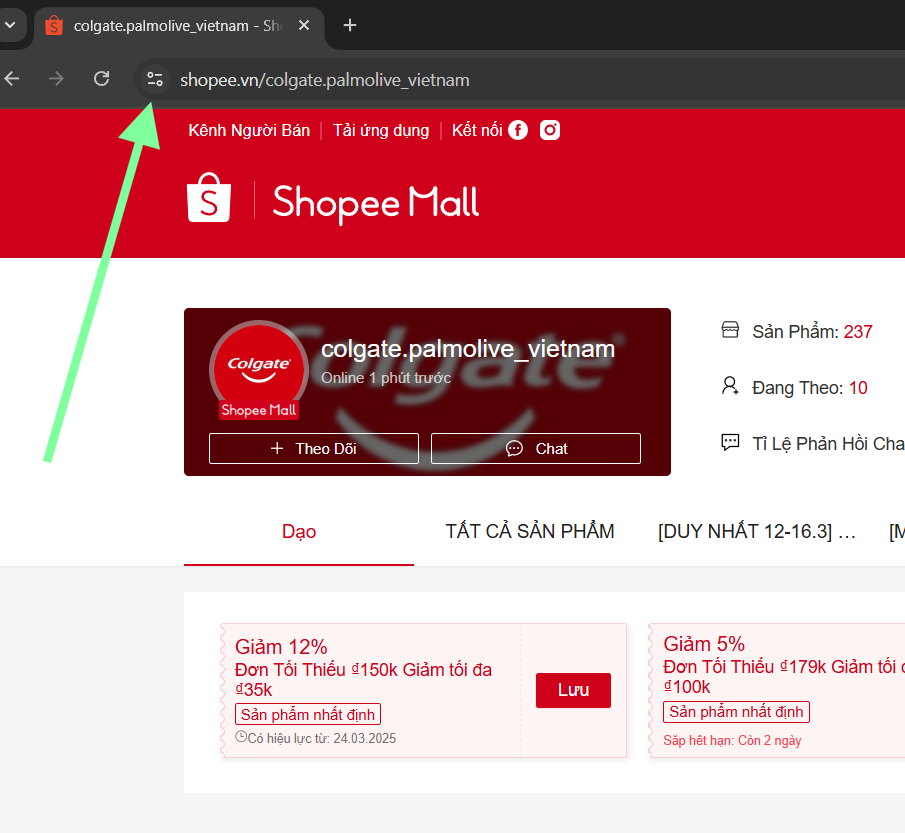Click the Đang Theo person icon
This screenshot has width=905, height=833.
point(730,386)
